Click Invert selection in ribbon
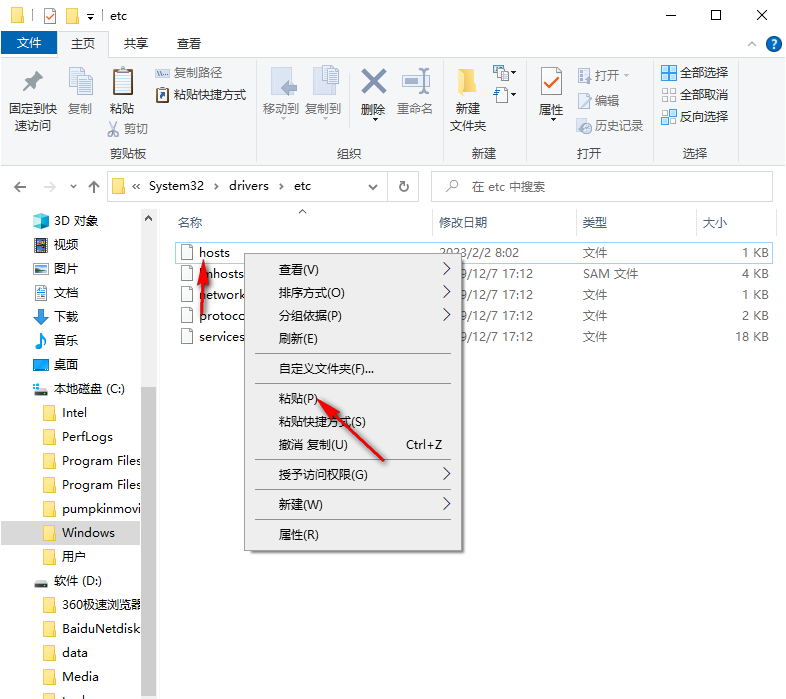The height and width of the screenshot is (699, 786). click(x=694, y=117)
